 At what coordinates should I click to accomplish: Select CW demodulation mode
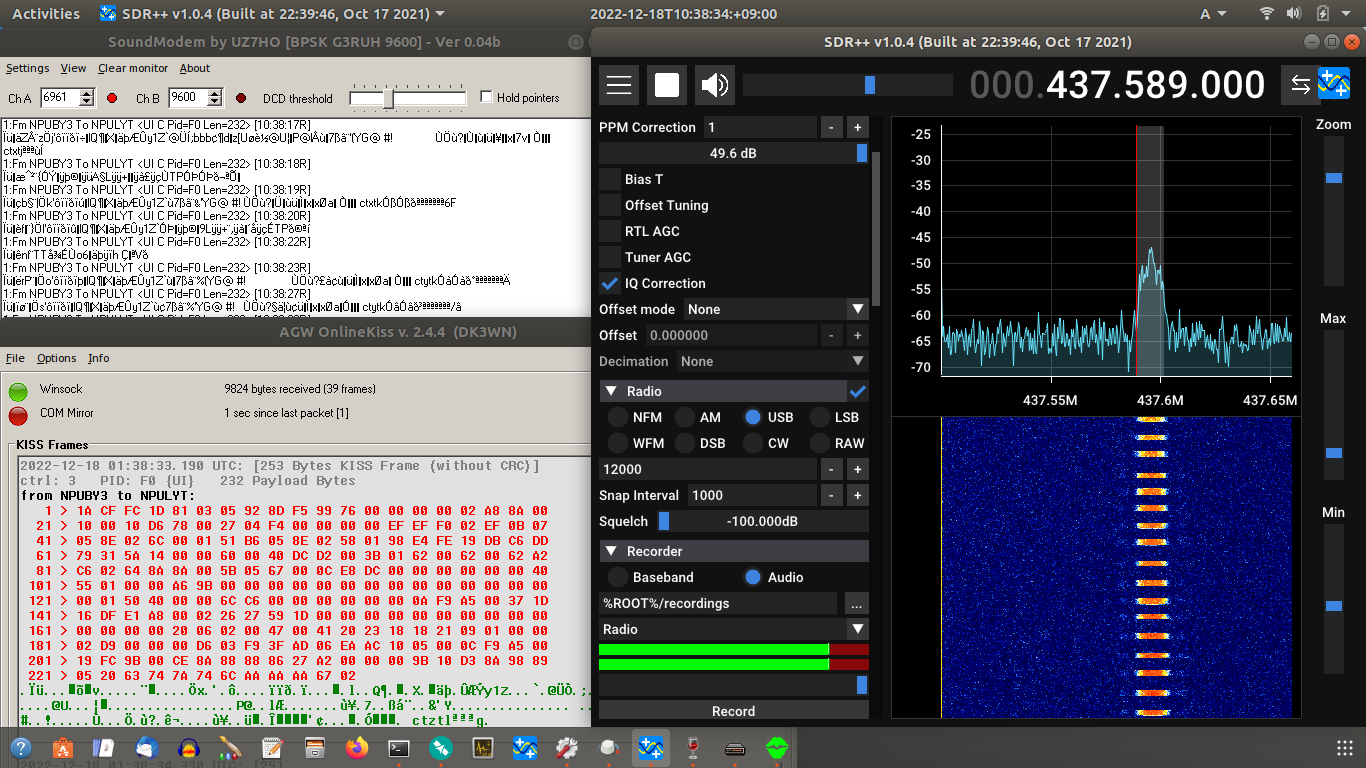pos(753,443)
